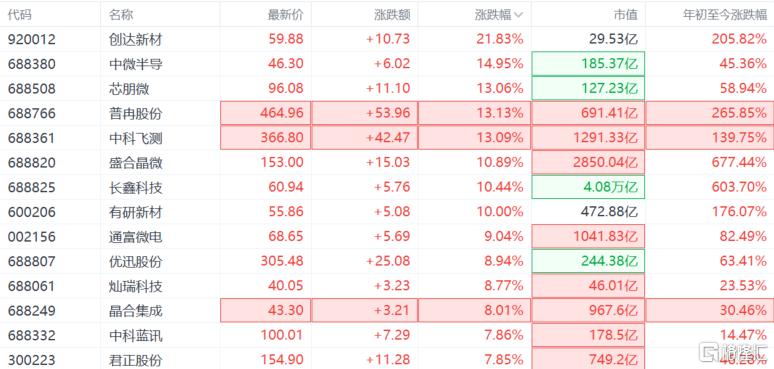Open 灿瑞科技 stock row
The width and height of the screenshot is (774, 369).
[x=387, y=286]
